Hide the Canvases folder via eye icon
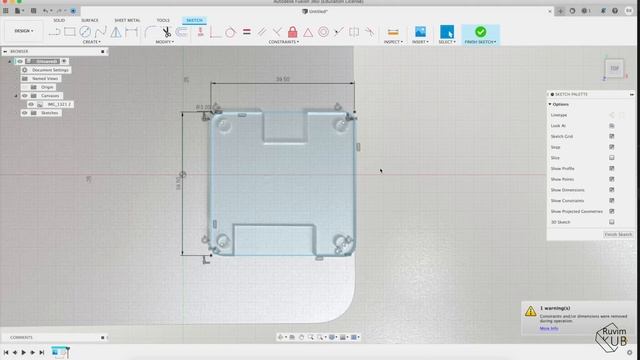 pos(25,96)
